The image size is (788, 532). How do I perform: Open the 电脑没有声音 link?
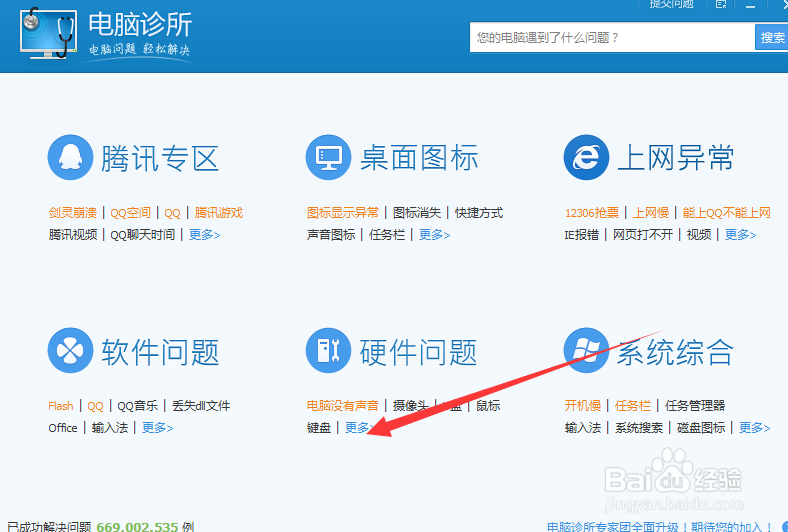point(343,406)
